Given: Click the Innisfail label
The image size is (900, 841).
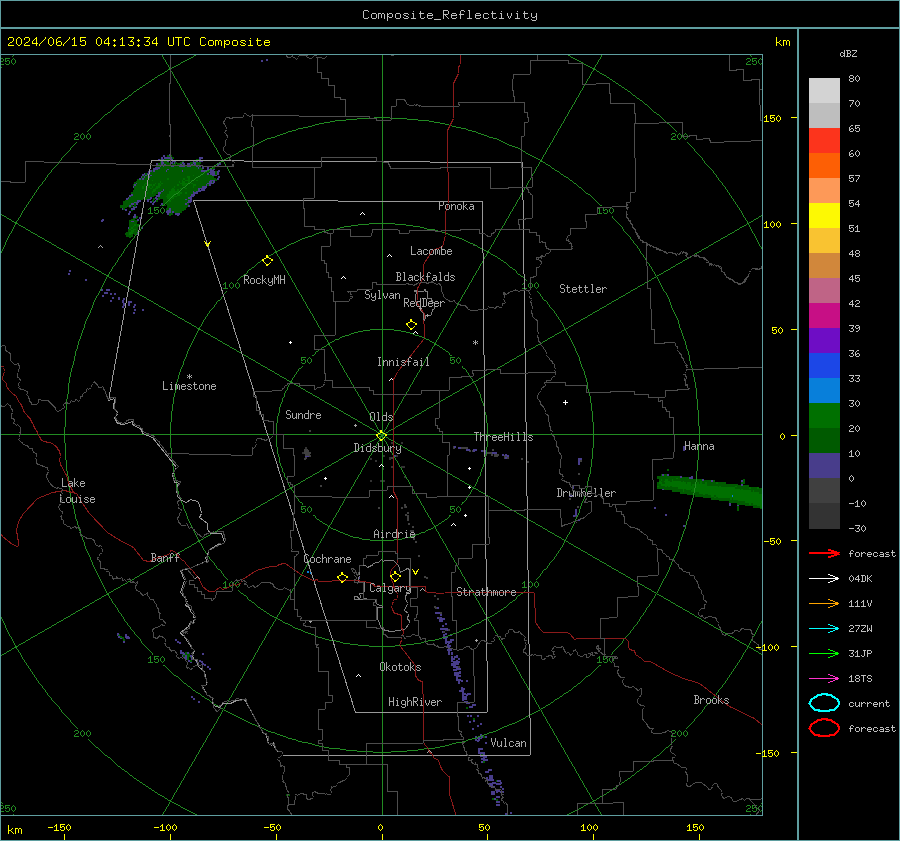Looking at the screenshot, I should click(x=403, y=362).
